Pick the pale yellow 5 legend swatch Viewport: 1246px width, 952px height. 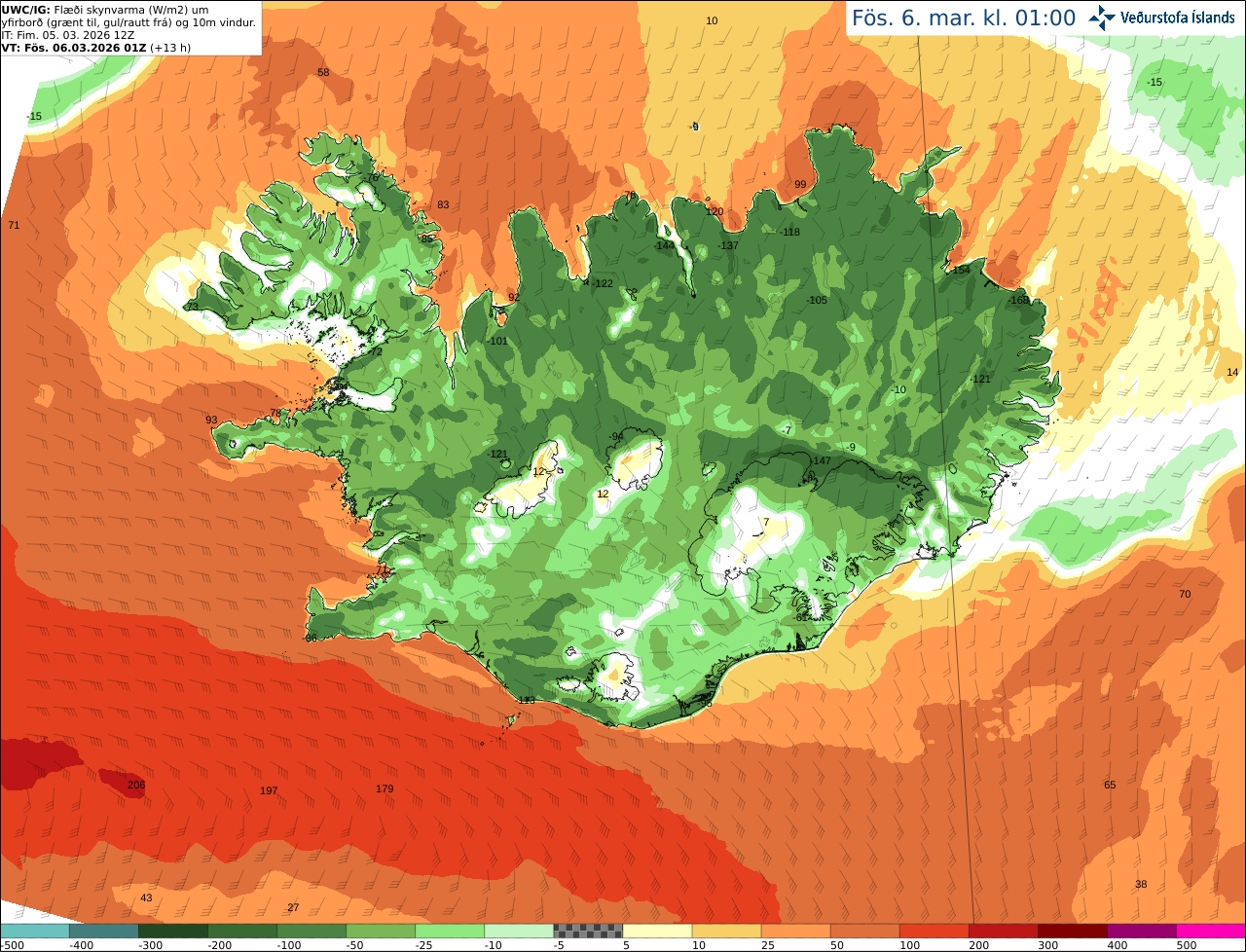[657, 931]
